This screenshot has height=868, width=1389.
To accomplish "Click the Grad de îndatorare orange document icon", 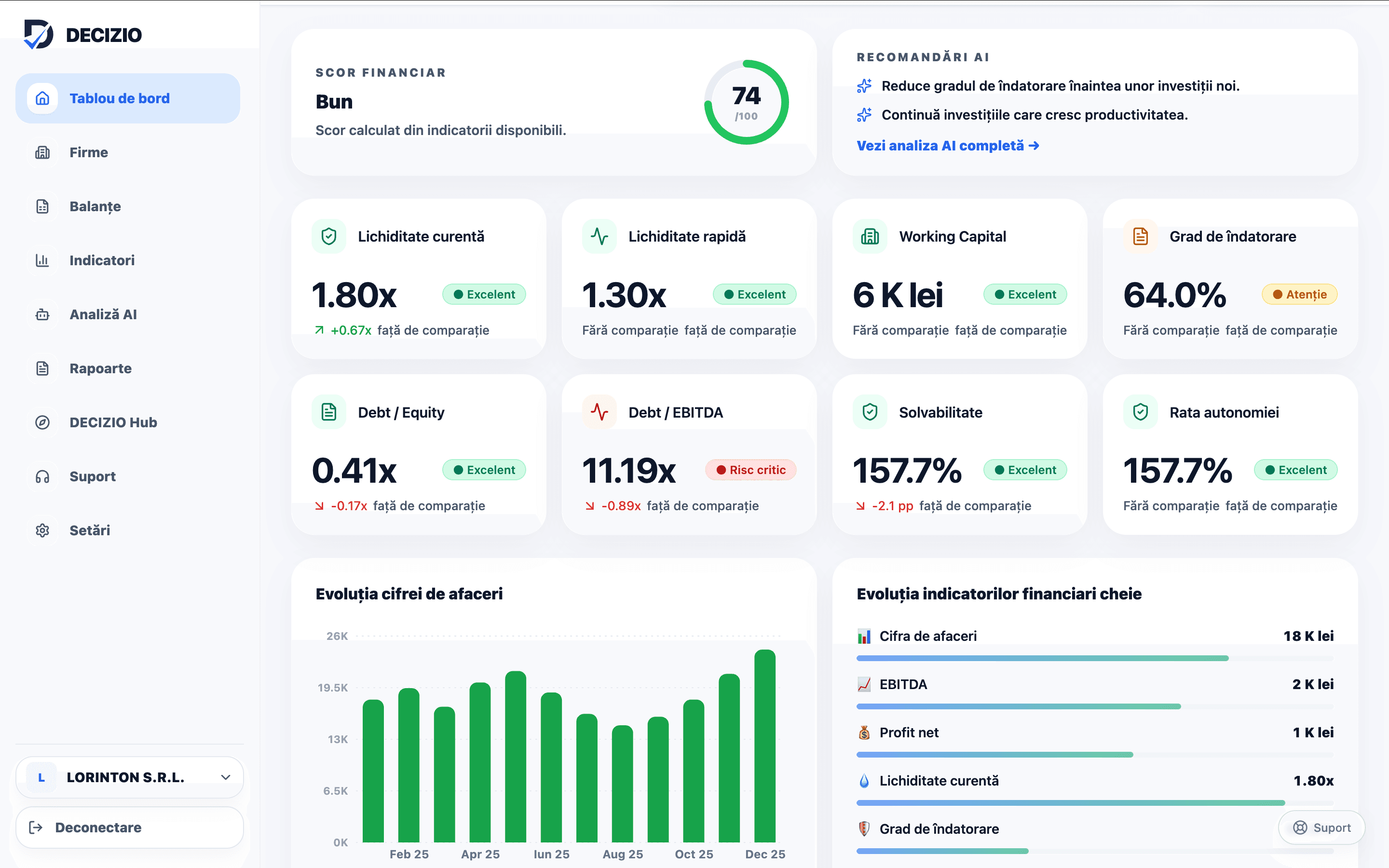I will [1141, 236].
